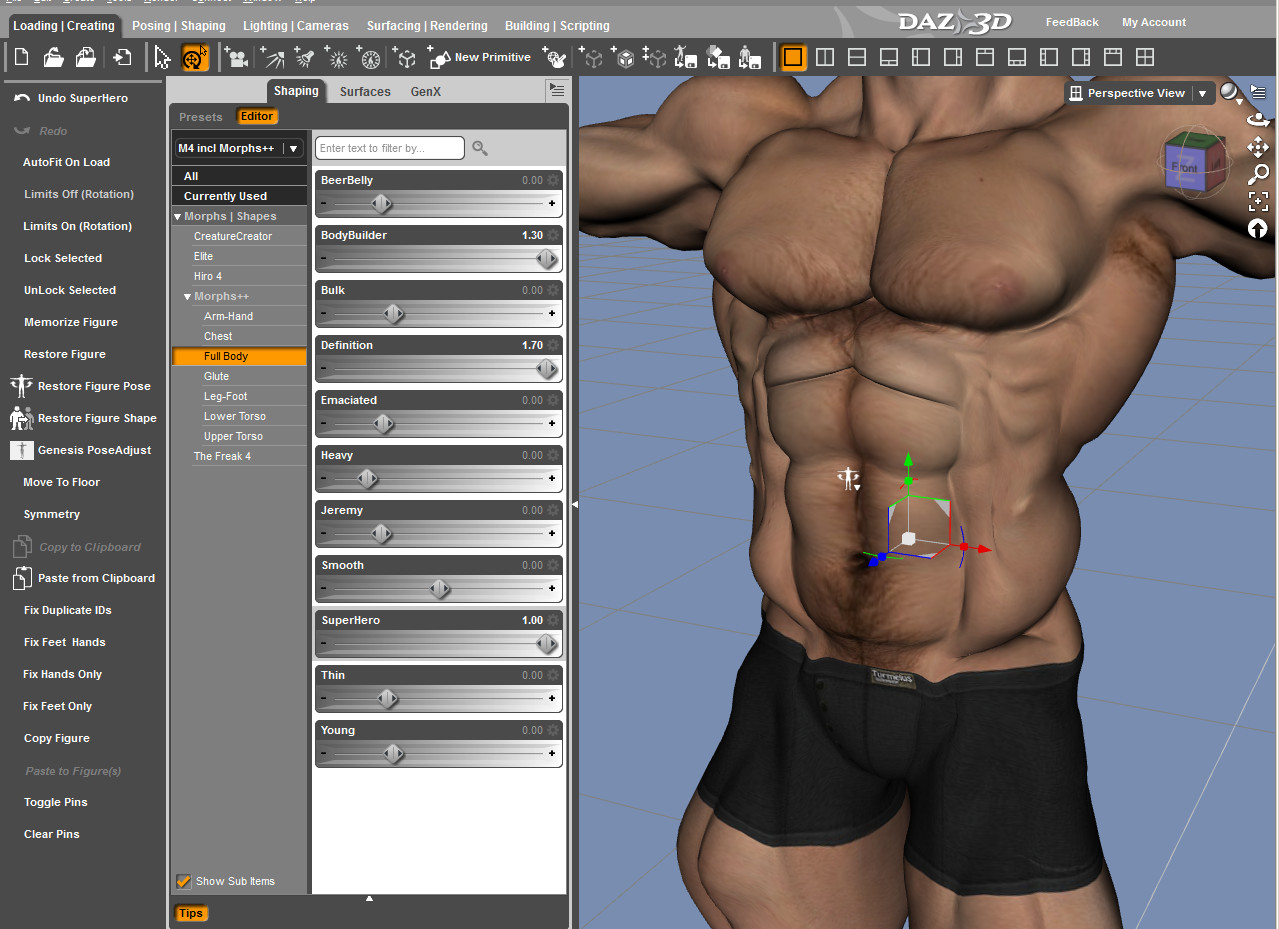Select the arrow Node Selection tool
The image size is (1279, 929).
pos(163,58)
